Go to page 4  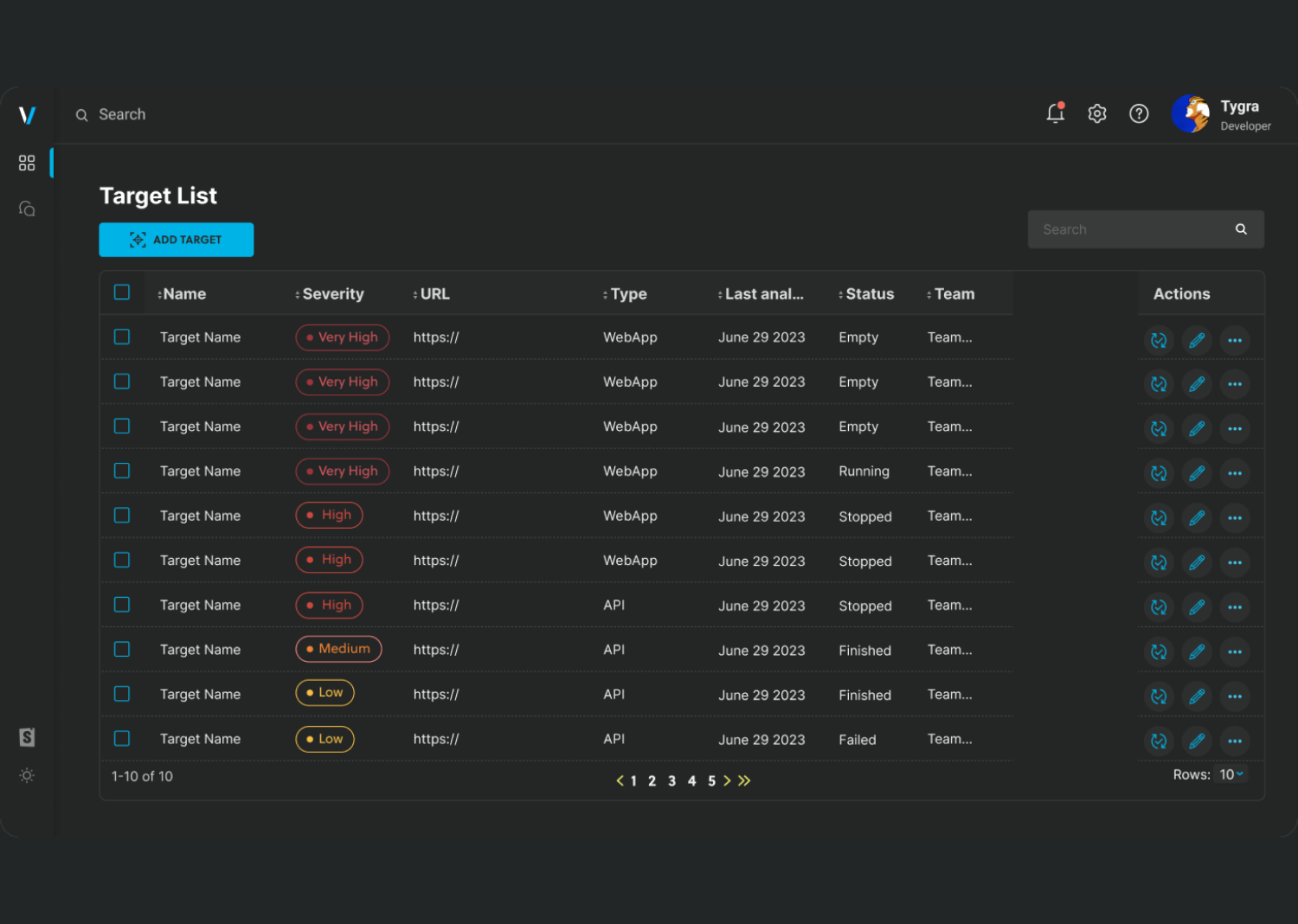(691, 781)
